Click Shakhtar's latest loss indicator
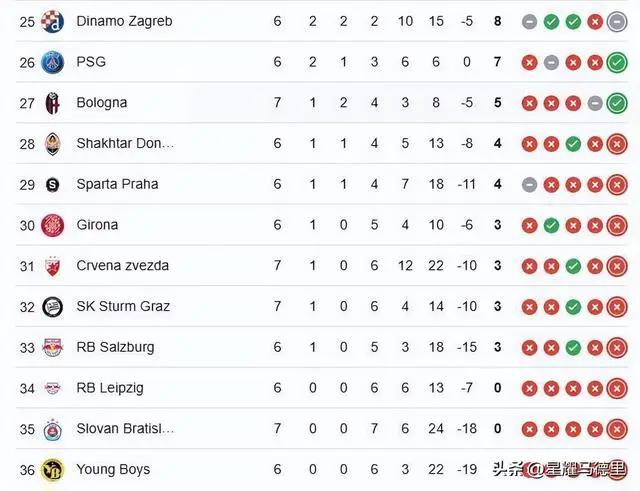The height and width of the screenshot is (491, 640). [617, 144]
